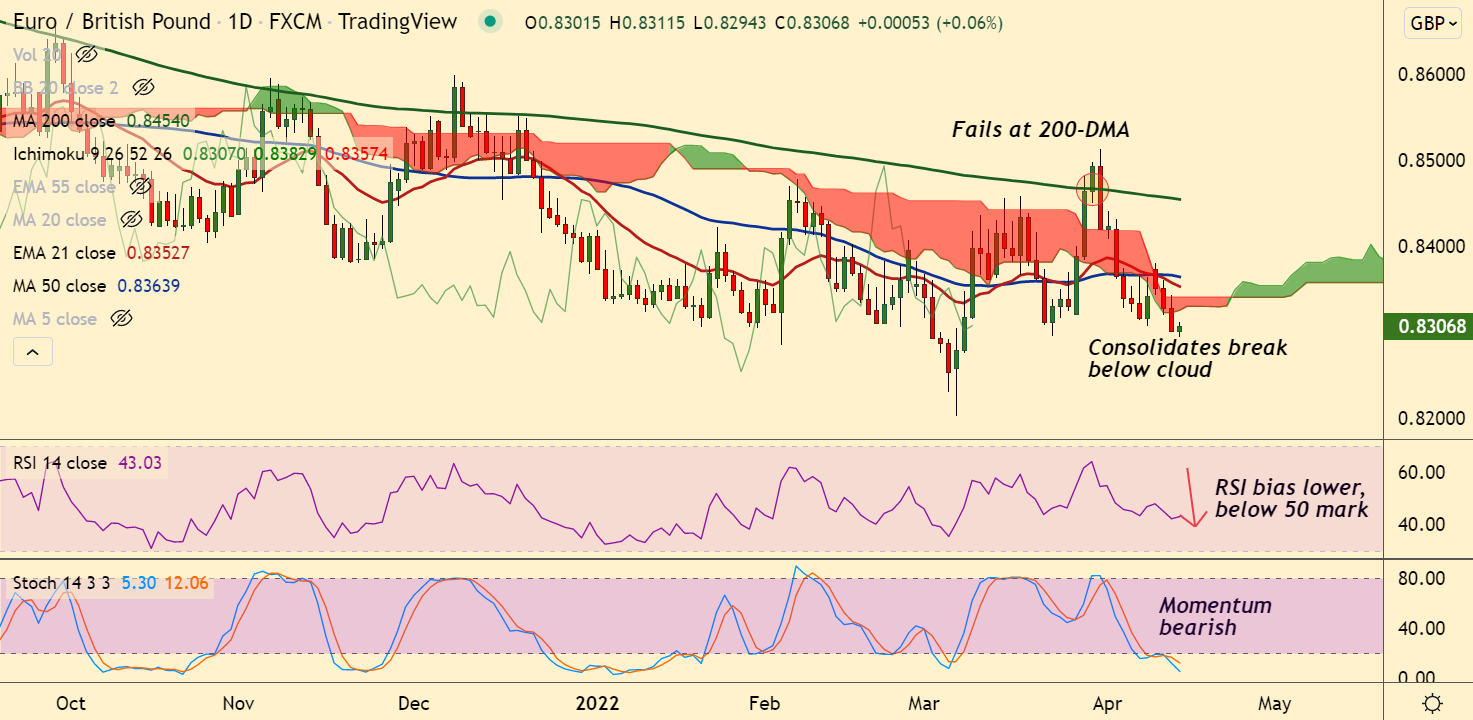Select the EMA 21 close legend entry
The height and width of the screenshot is (720, 1473).
click(x=65, y=253)
